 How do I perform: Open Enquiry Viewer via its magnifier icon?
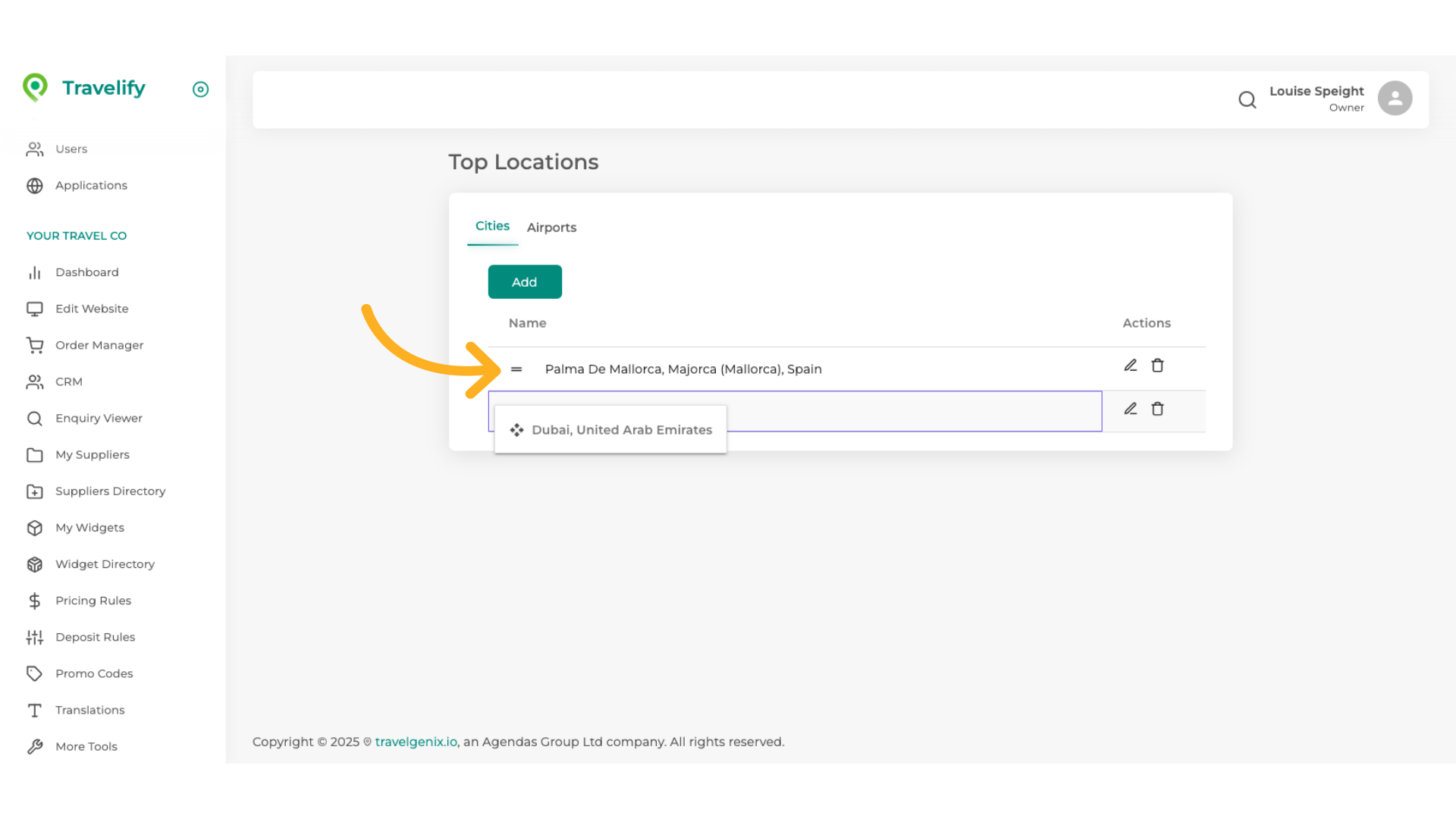(x=35, y=418)
